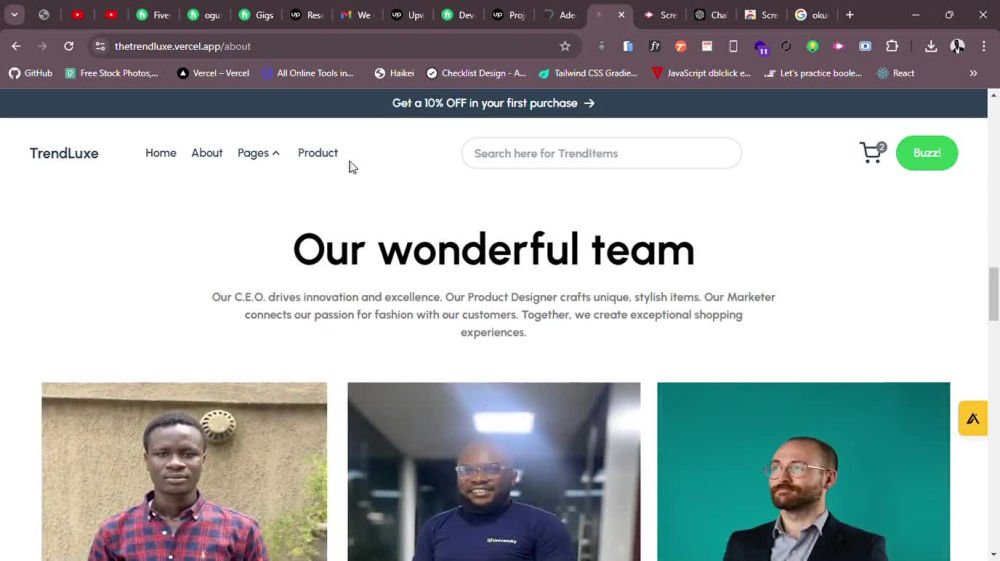Click the pink recorder extension icon
Viewport: 1000px width, 561px height.
pyautogui.click(x=838, y=46)
